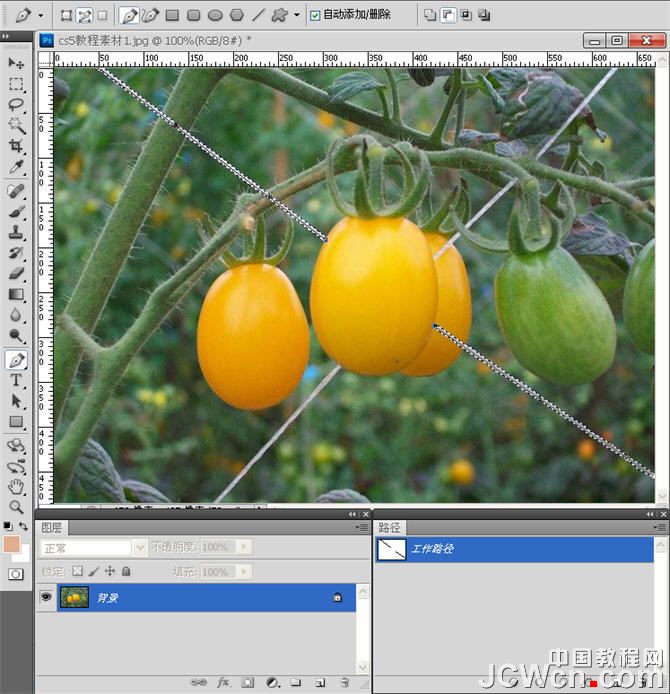Image resolution: width=670 pixels, height=694 pixels.
Task: Open the fill 100% slider arrow
Action: (x=243, y=572)
